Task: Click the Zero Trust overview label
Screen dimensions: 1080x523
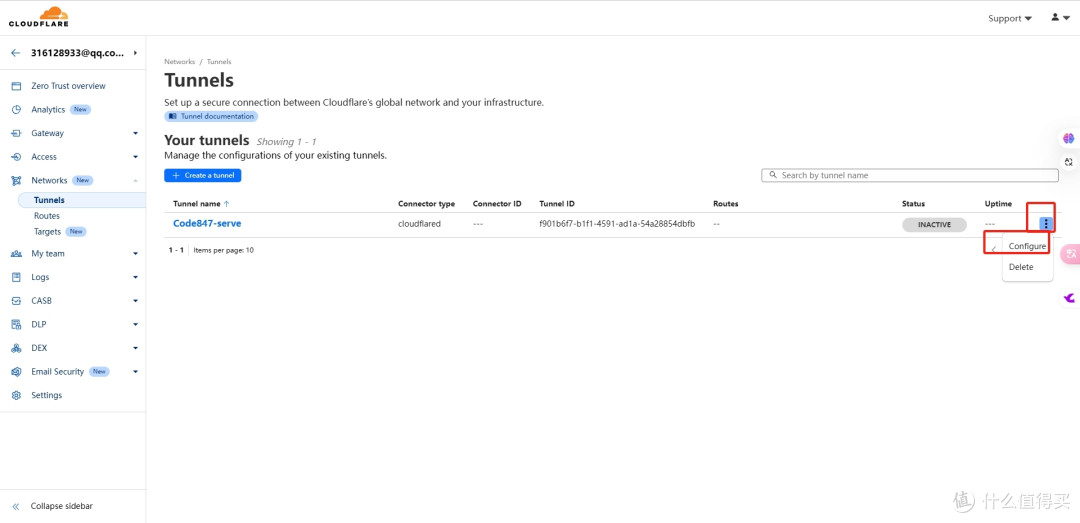Action: 68,86
